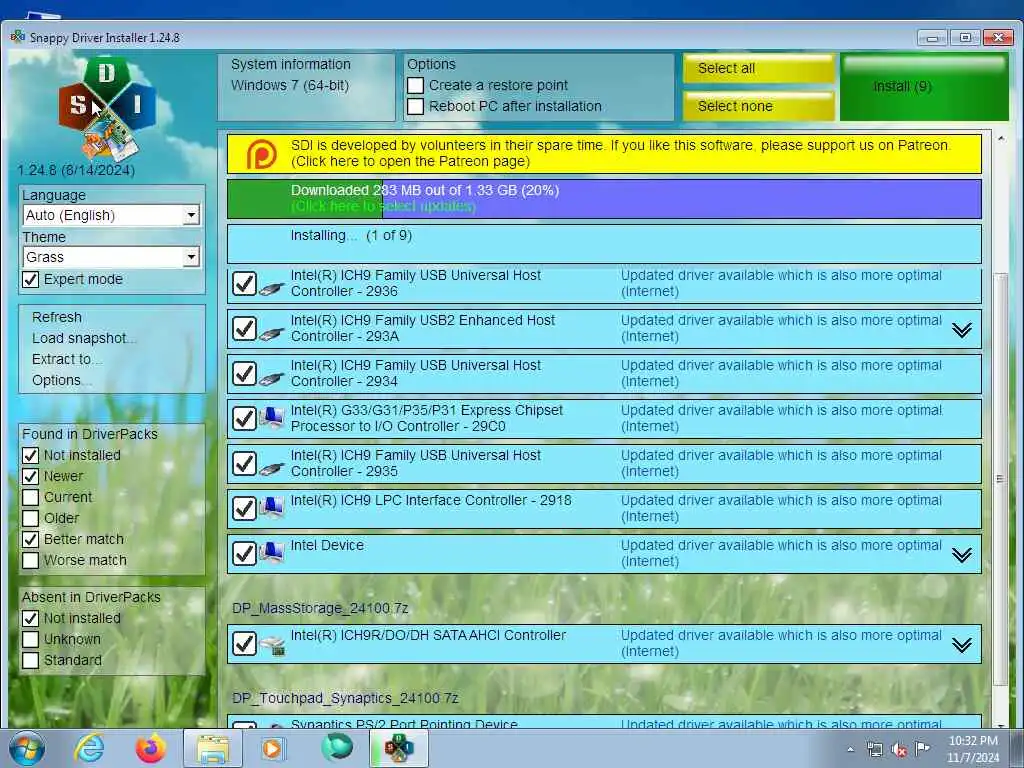Click USB device icon for Controller 2934
This screenshot has width=1024, height=768.
[x=271, y=378]
